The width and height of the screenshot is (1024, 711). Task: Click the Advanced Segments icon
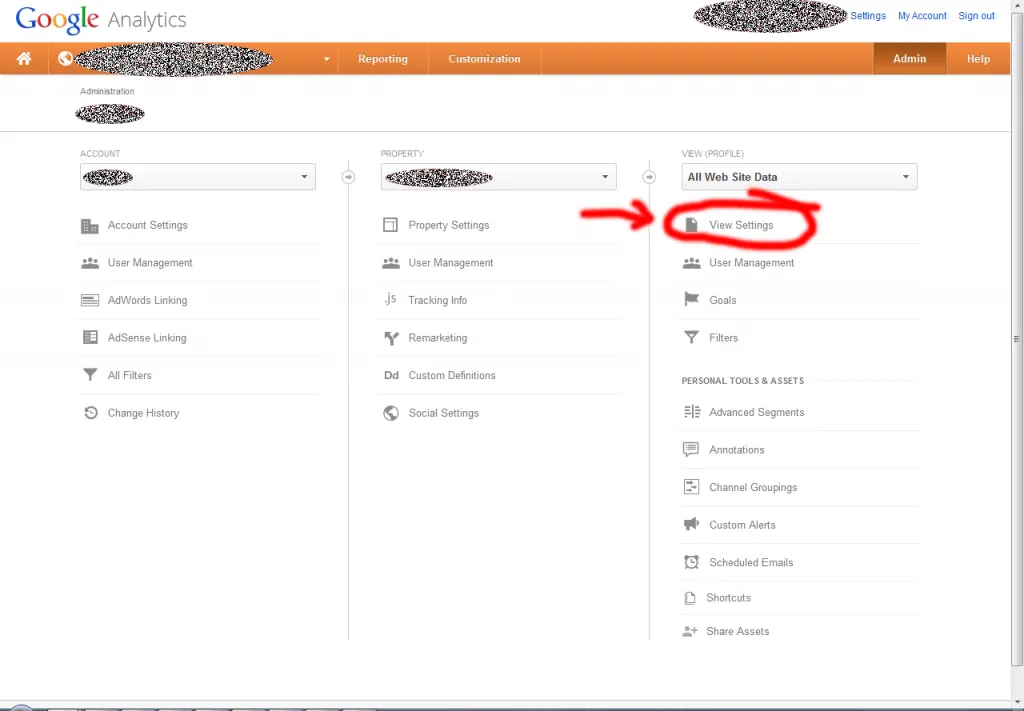pos(692,412)
